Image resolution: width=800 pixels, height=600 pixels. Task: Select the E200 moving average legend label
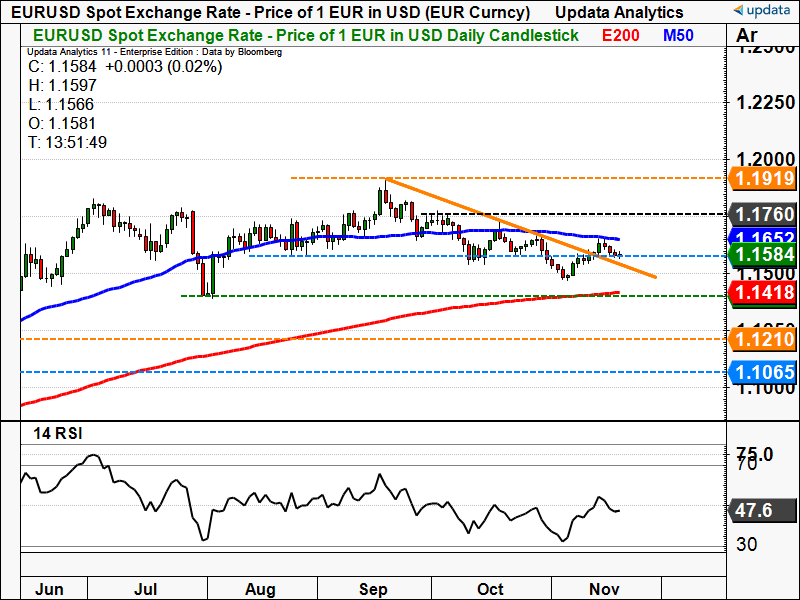(x=622, y=35)
